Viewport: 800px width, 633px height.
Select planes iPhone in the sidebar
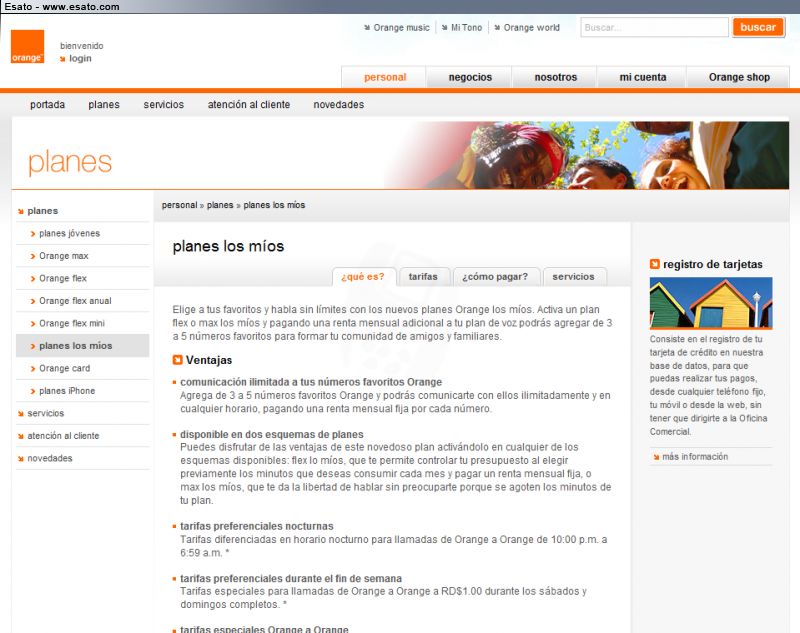coord(83,391)
